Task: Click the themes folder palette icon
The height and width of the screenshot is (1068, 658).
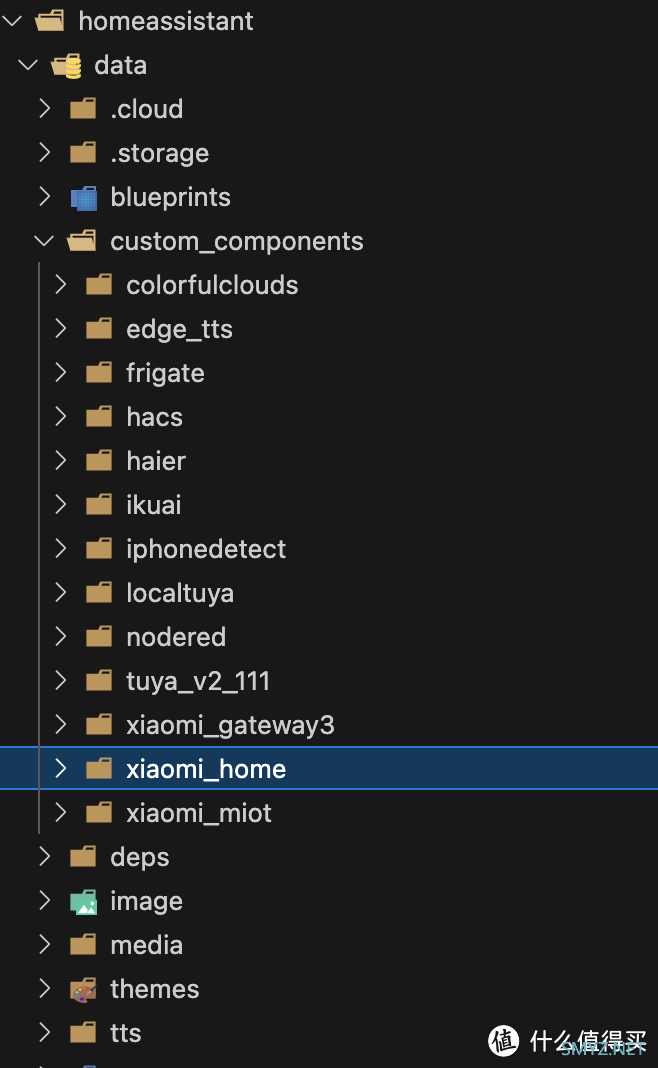Action: point(84,990)
